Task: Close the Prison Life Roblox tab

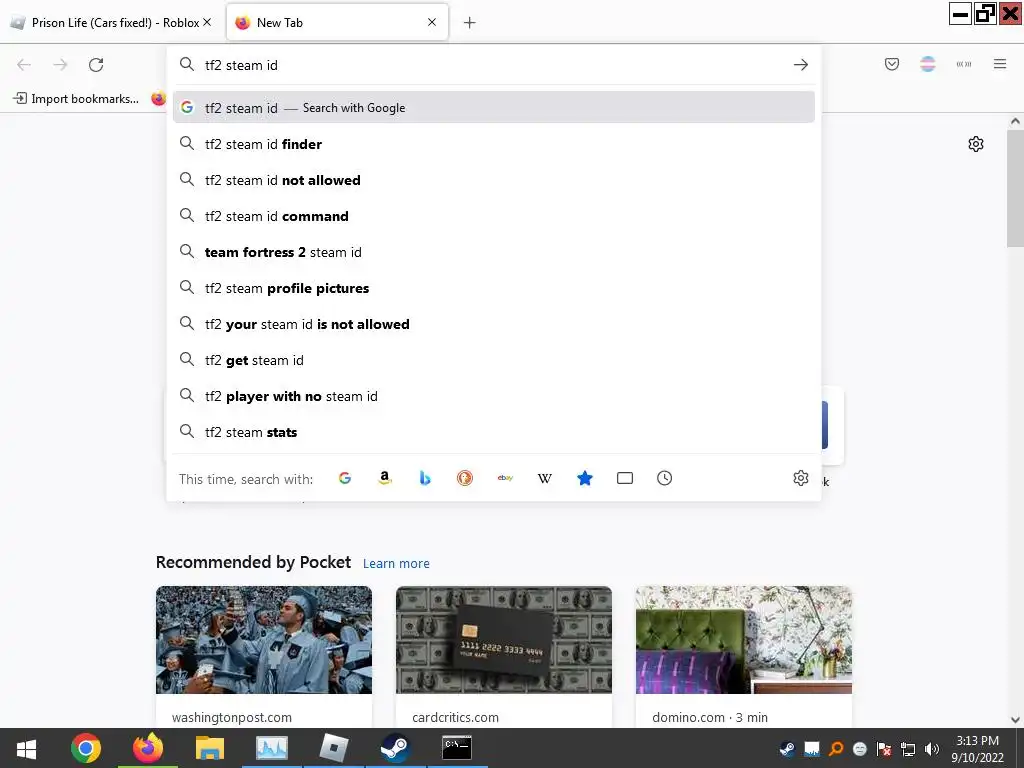Action: point(207,22)
